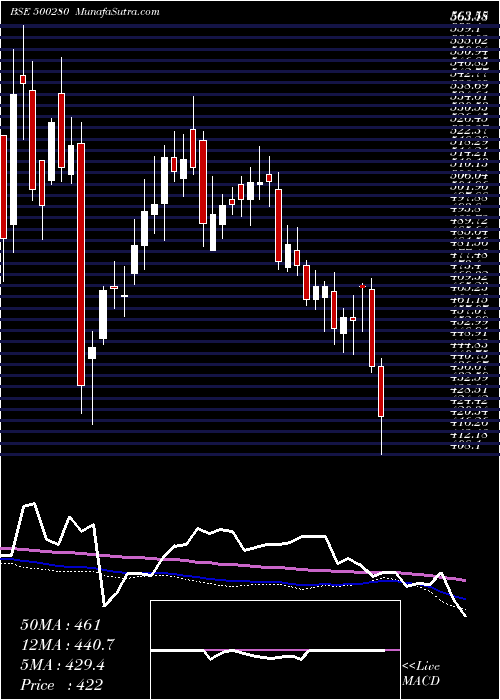Click the "5MA : 429.4" reading
The width and height of the screenshot is (500, 700).
coord(62,665)
